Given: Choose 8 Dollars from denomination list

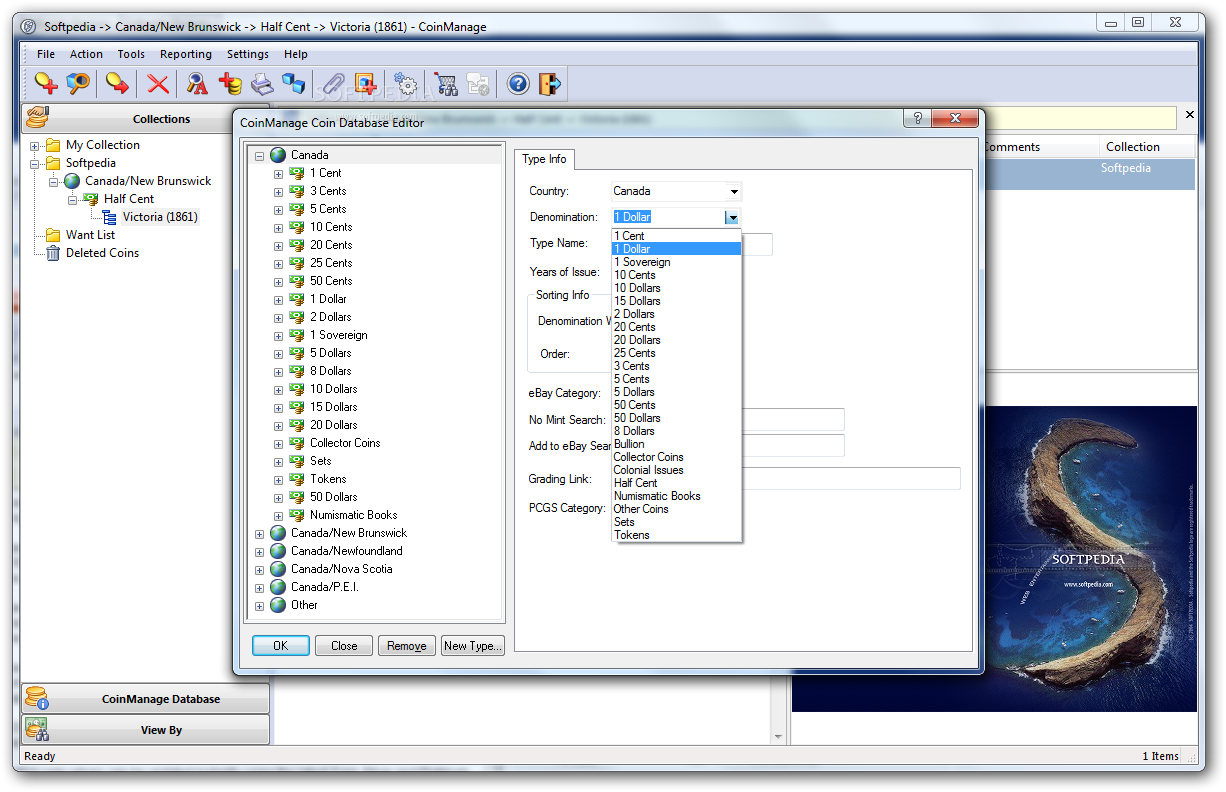Looking at the screenshot, I should click(676, 431).
